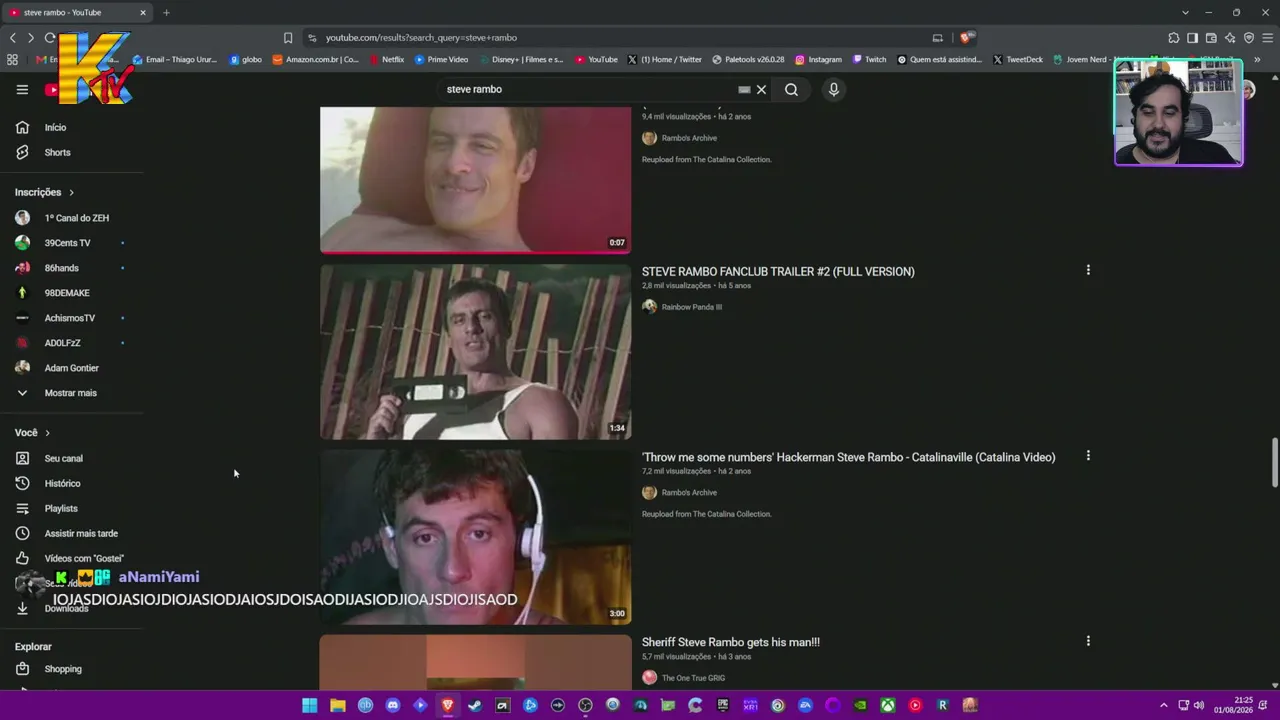Open the Brave Shields lion icon
The height and width of the screenshot is (720, 1280).
(964, 38)
